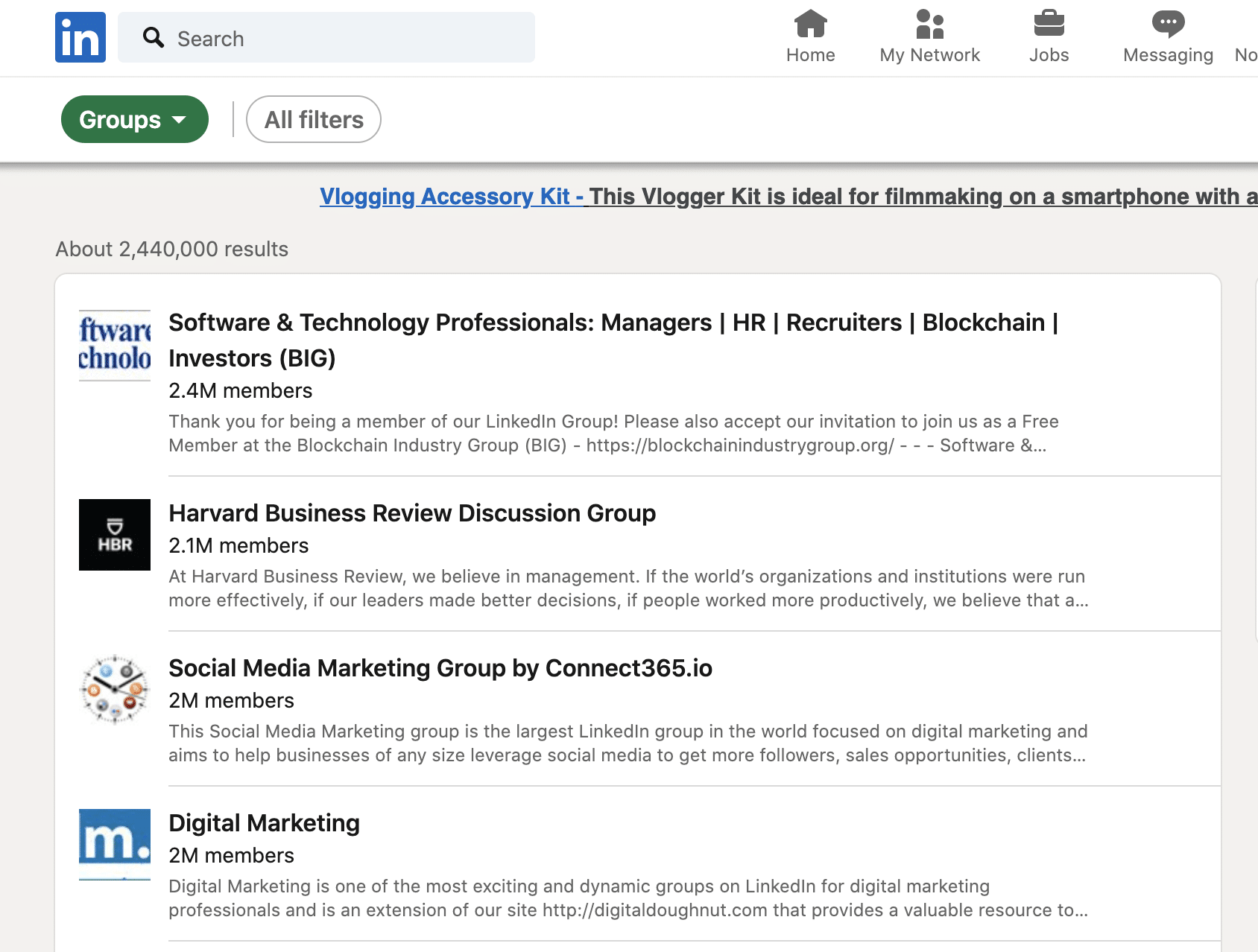Viewport: 1258px width, 952px height.
Task: Click the HBR black logo thumbnail
Action: tap(115, 535)
